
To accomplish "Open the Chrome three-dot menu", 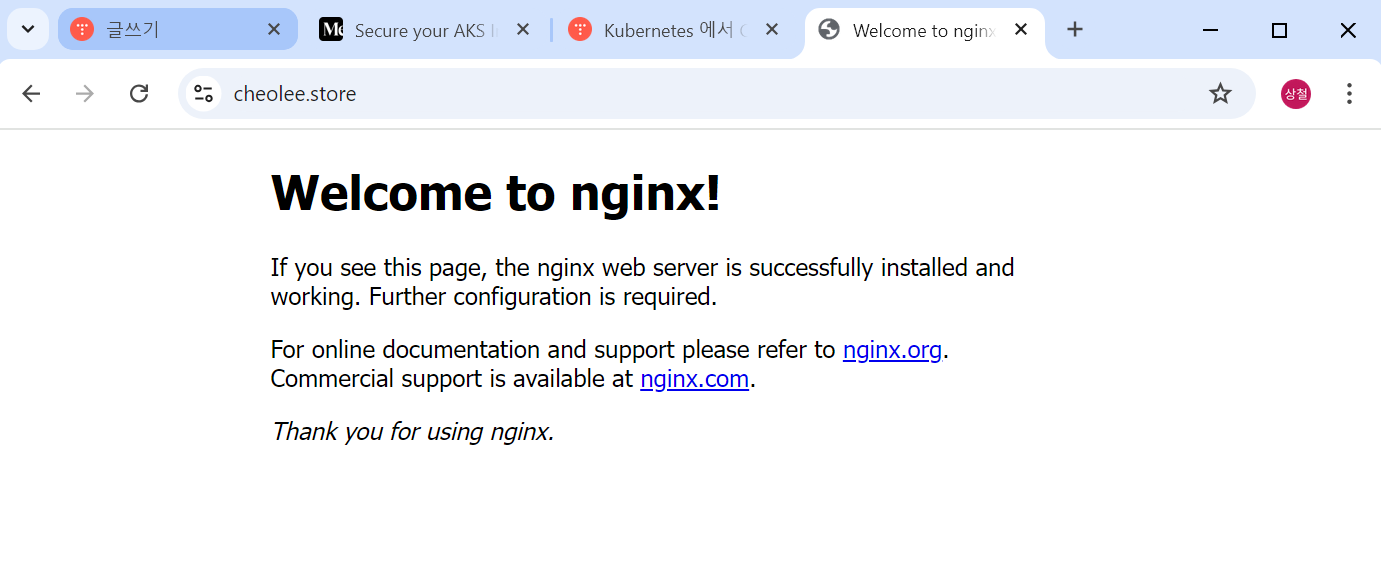I will 1349,94.
